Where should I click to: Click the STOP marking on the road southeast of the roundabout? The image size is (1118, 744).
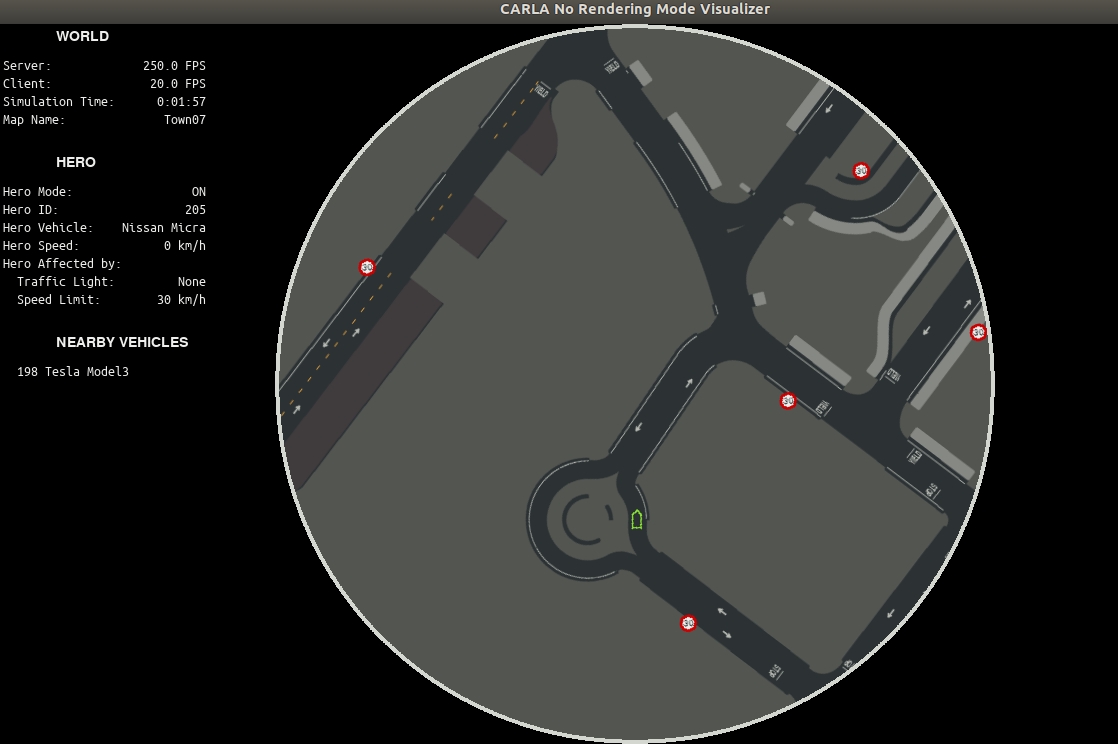pyautogui.click(x=775, y=672)
